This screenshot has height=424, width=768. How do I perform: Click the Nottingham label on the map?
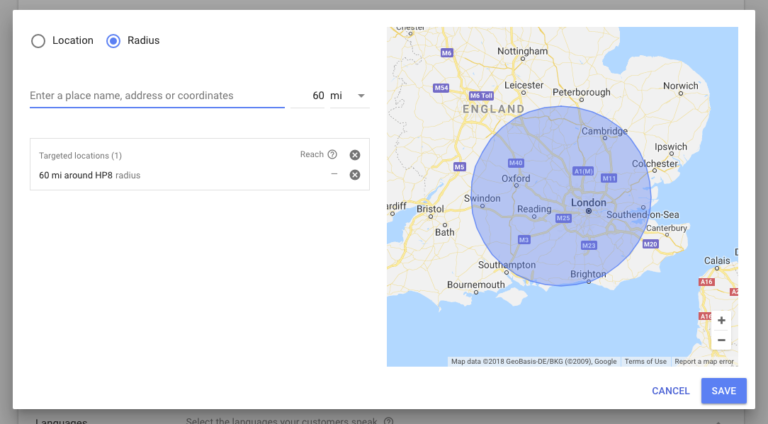(523, 51)
